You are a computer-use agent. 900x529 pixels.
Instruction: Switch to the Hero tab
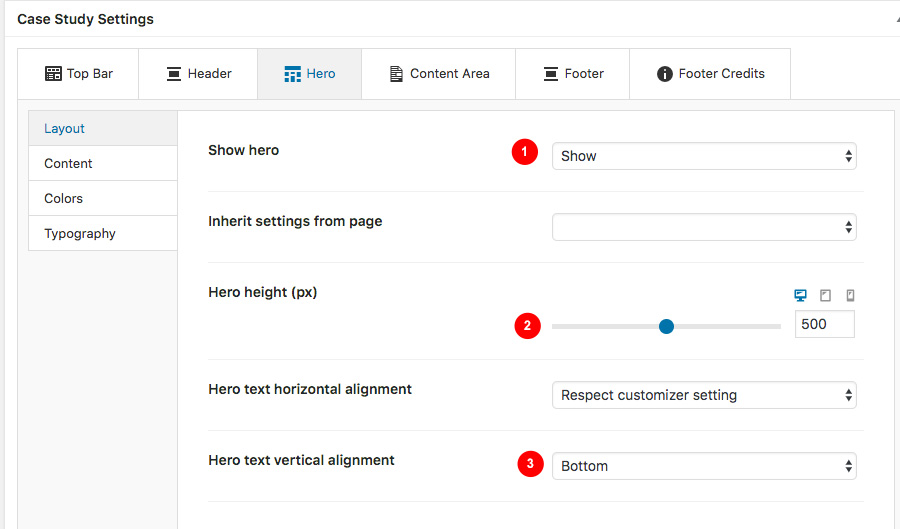point(309,74)
